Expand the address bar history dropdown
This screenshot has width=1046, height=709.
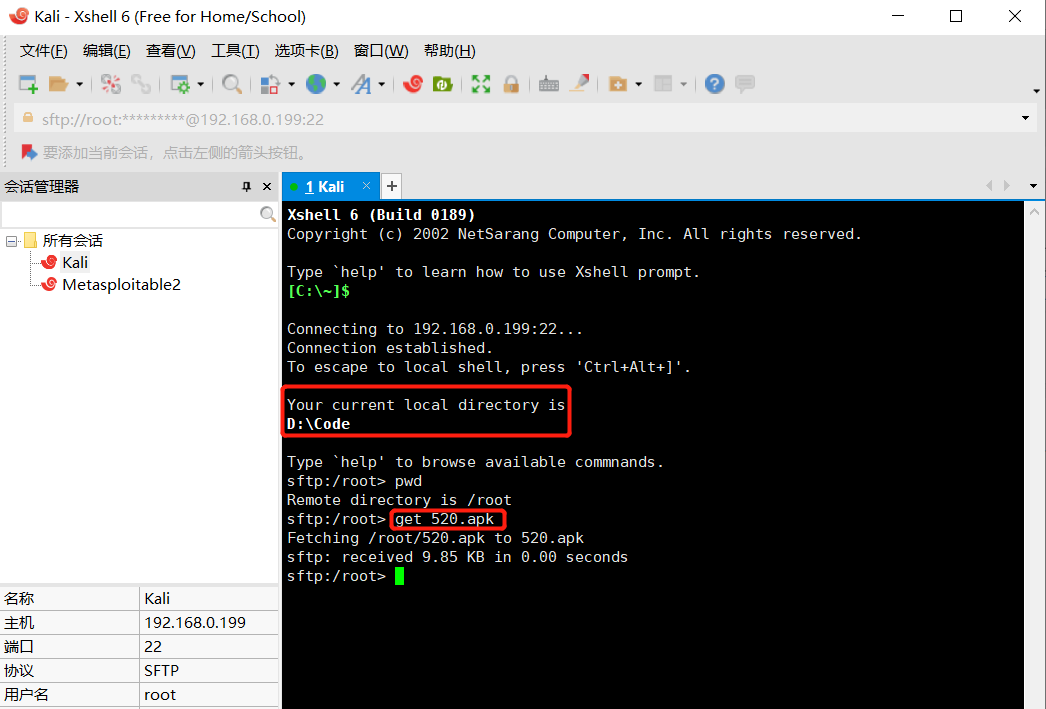pos(1025,119)
